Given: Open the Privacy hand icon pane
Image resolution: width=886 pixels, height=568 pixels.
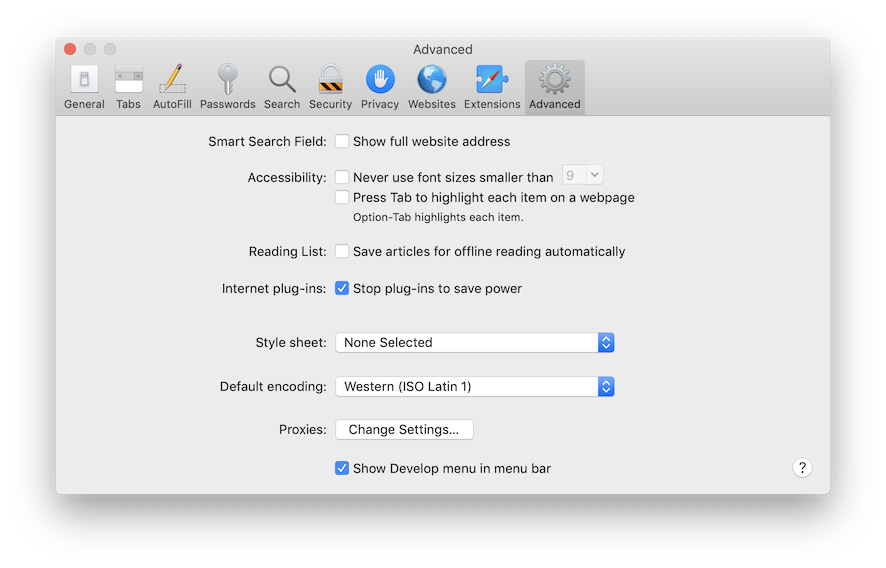Looking at the screenshot, I should [380, 81].
